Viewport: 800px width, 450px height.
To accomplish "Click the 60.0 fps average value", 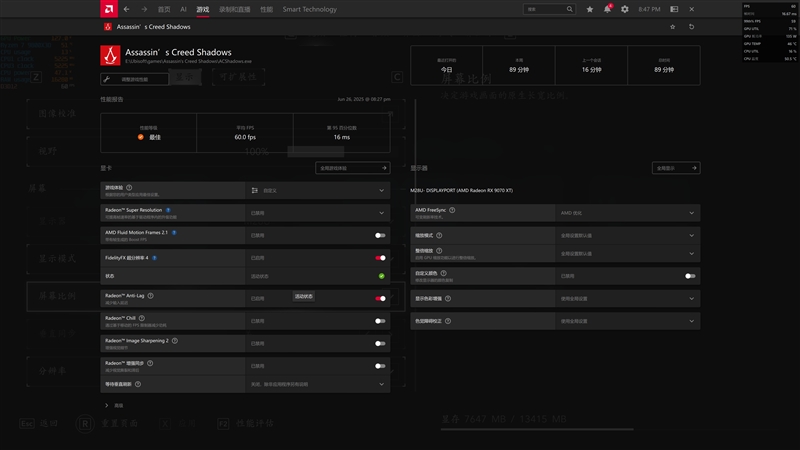I will pyautogui.click(x=245, y=137).
